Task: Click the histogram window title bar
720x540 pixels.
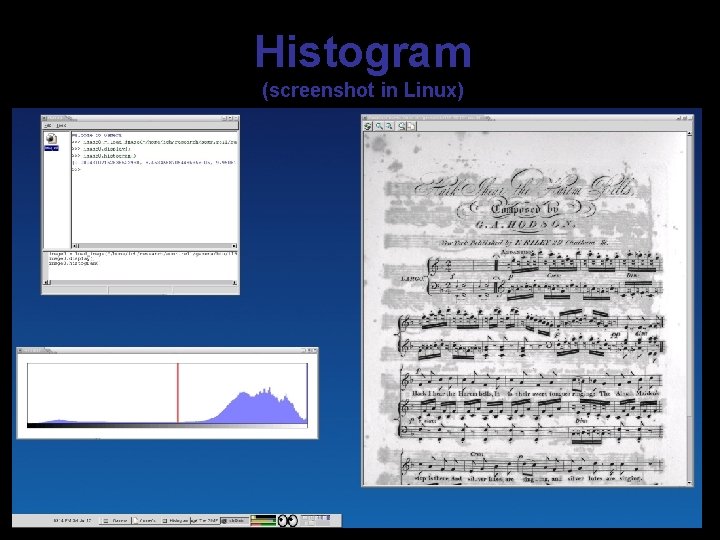Action: click(167, 350)
